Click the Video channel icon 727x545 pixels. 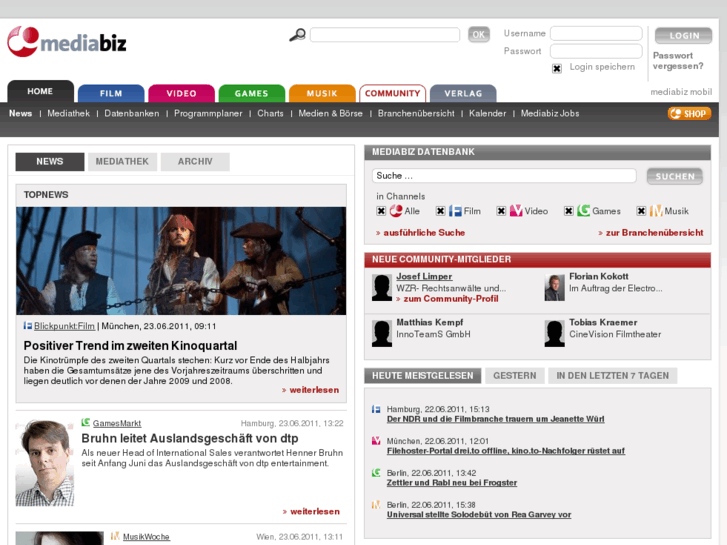pos(516,211)
